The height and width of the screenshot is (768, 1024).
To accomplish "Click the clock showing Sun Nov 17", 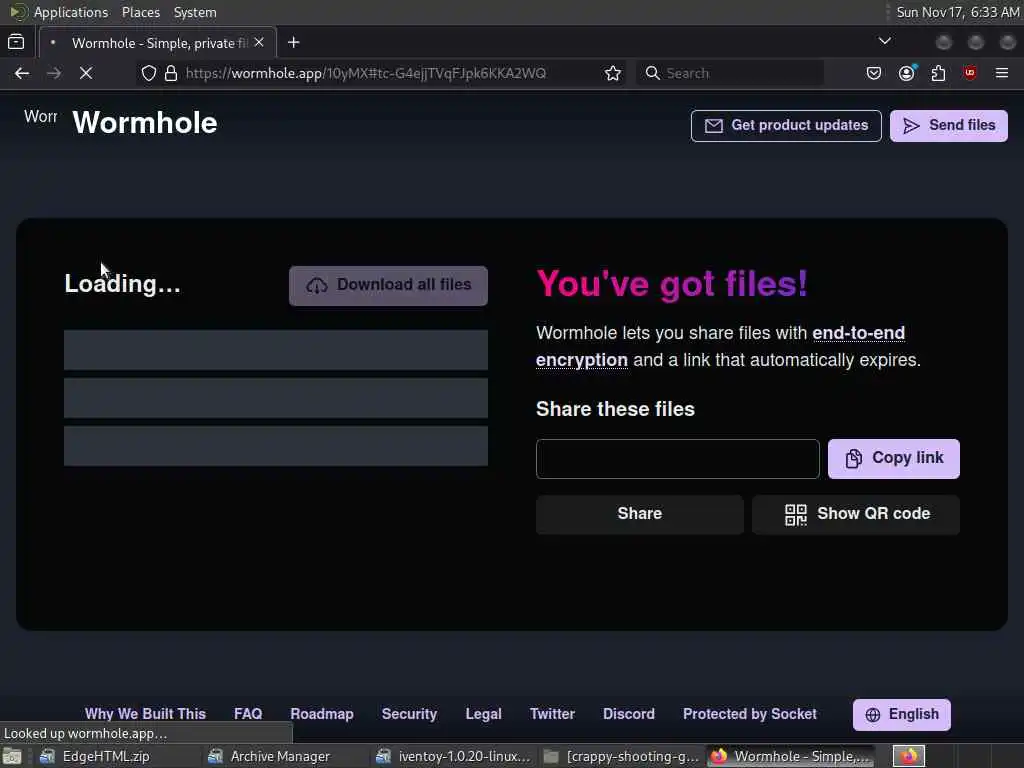I will coord(958,12).
